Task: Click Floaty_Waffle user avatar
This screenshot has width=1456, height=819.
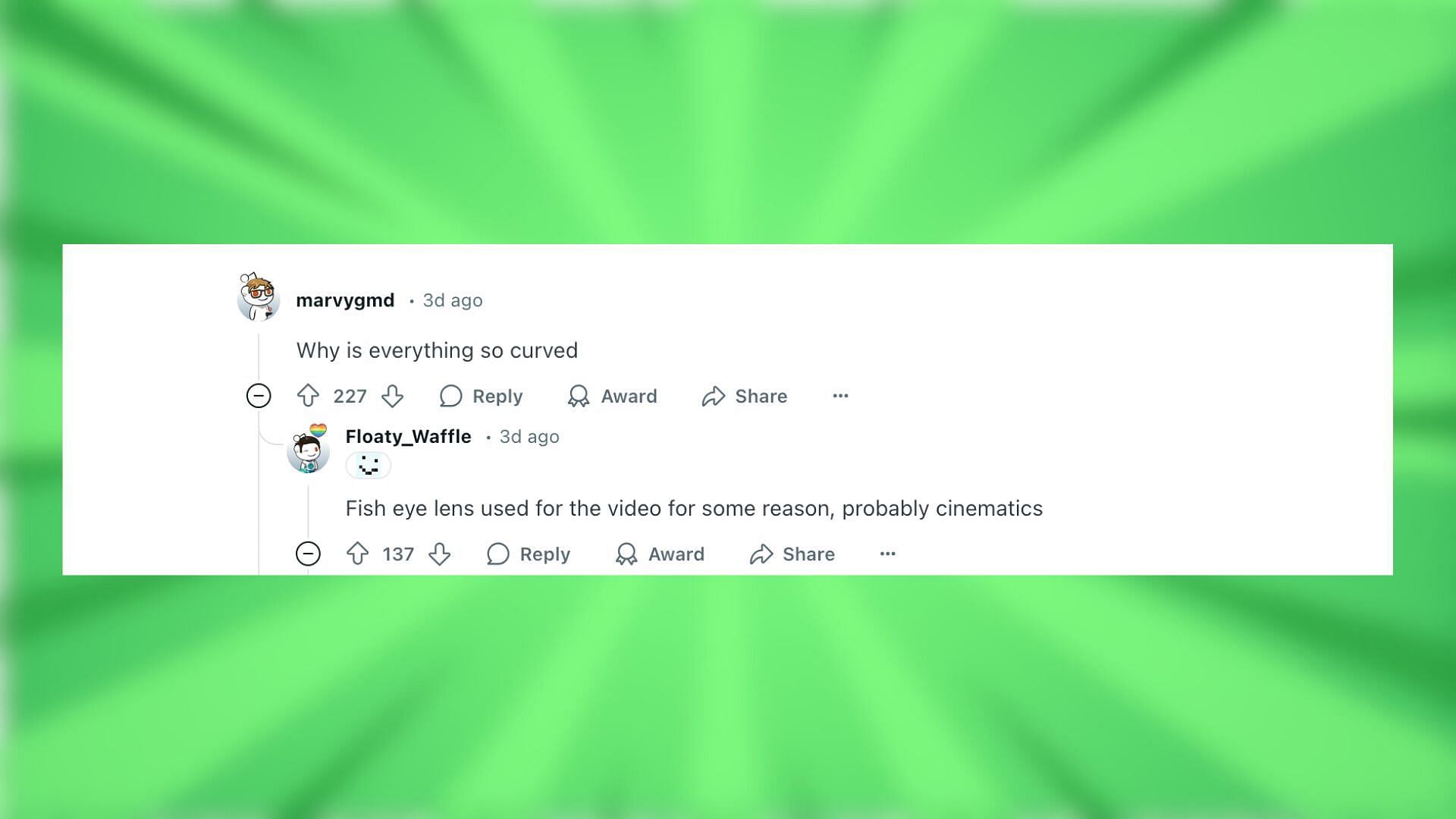Action: coord(308,451)
